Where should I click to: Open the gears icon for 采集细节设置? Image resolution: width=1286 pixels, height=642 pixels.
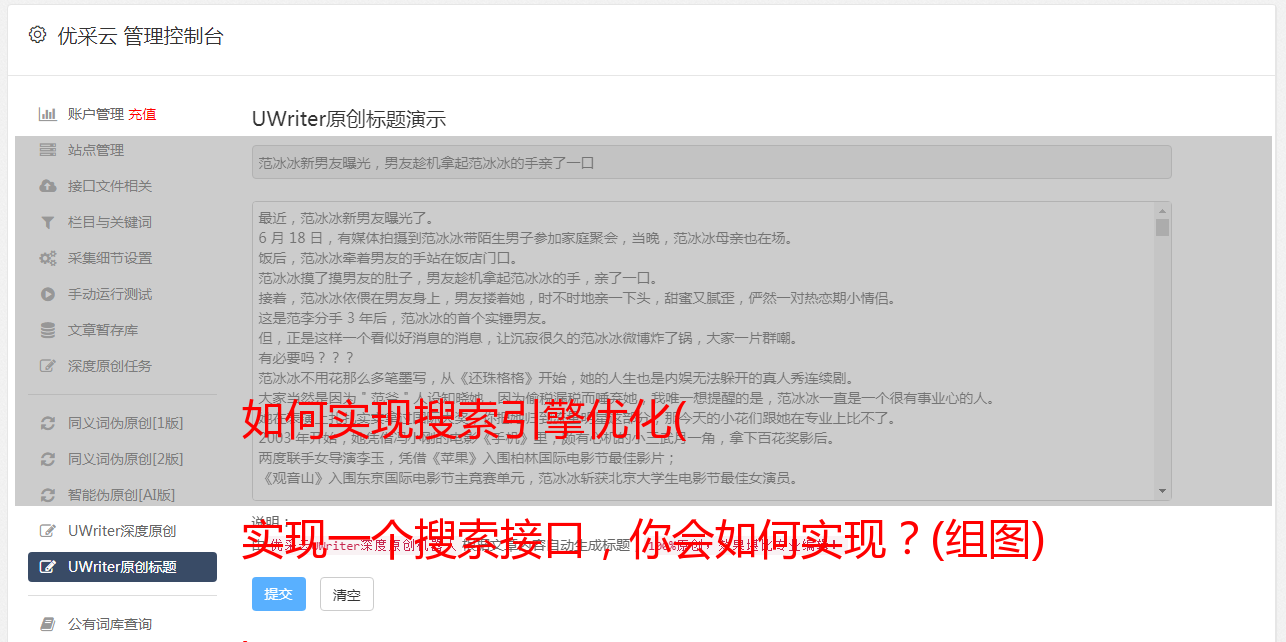[47, 258]
